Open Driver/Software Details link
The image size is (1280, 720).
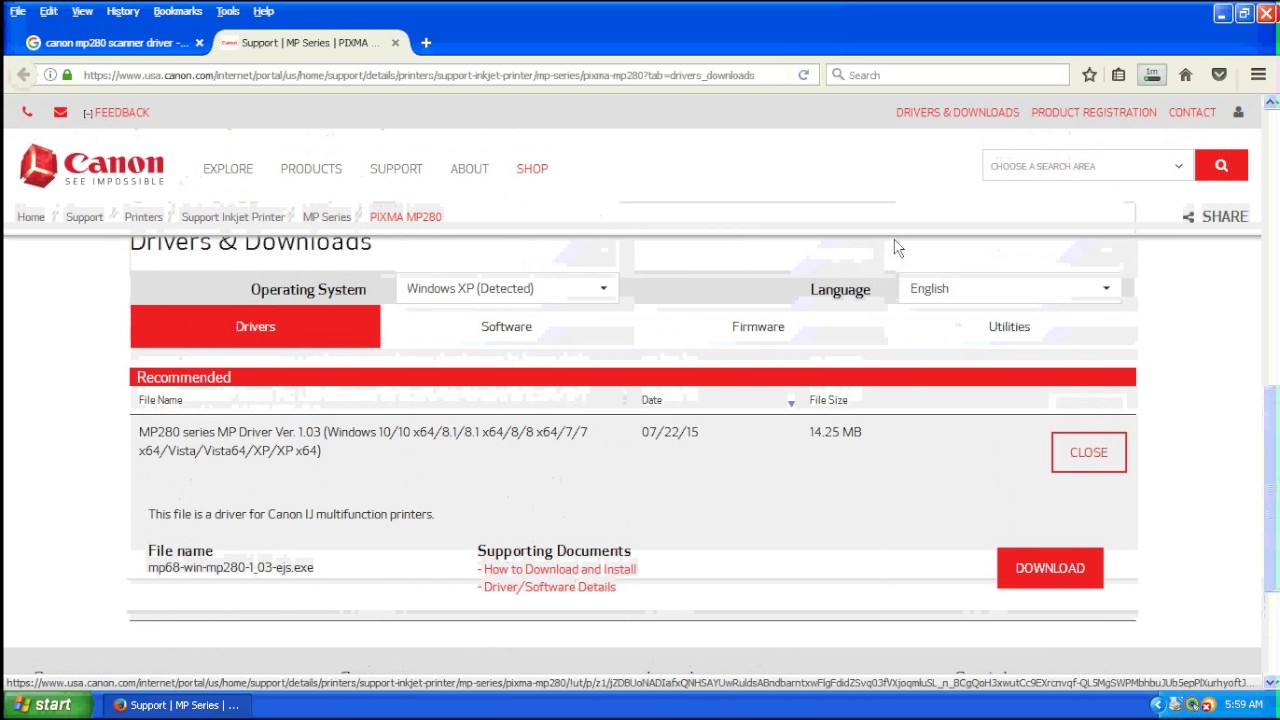550,587
